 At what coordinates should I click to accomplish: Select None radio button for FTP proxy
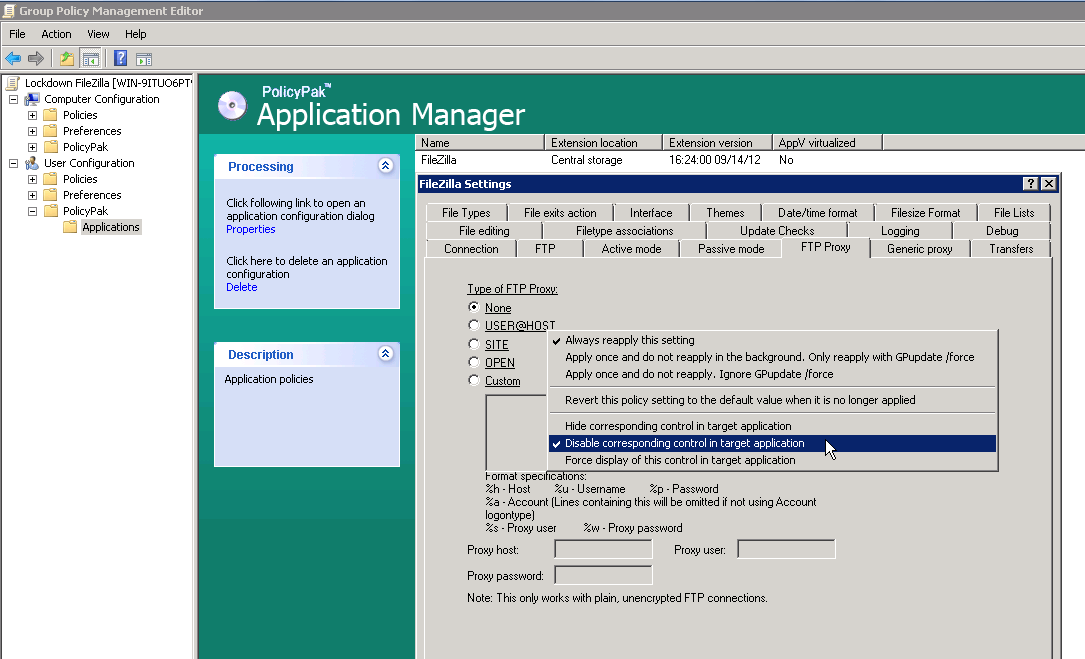[474, 307]
